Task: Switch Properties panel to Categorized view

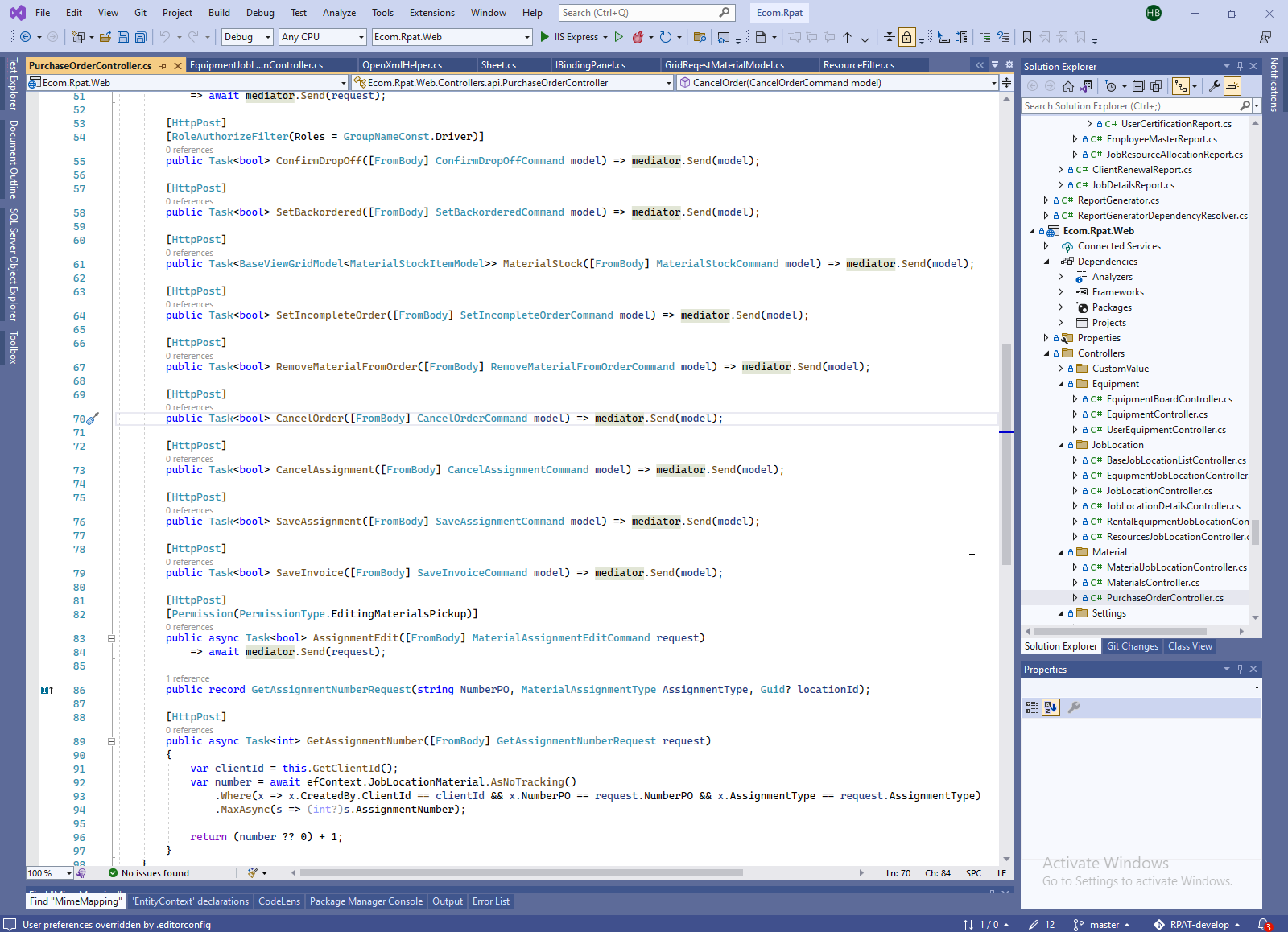Action: click(1032, 707)
